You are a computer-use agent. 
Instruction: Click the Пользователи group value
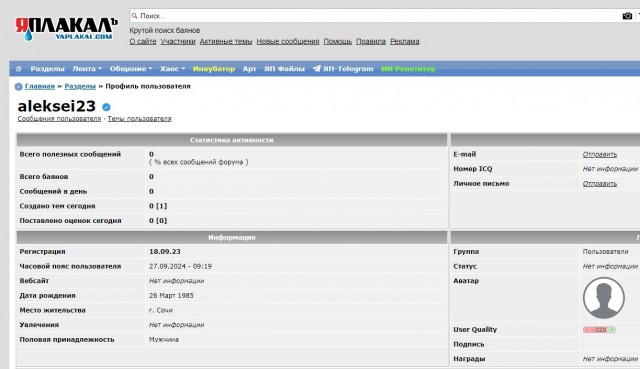pos(605,251)
